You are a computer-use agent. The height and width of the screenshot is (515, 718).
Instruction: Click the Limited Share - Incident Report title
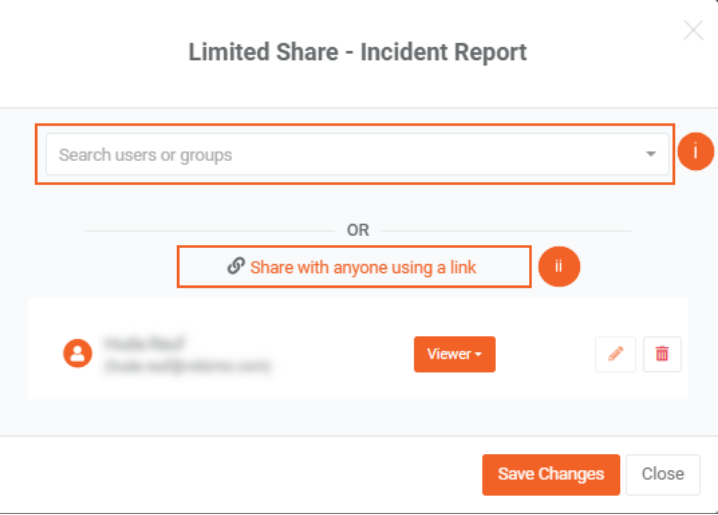tap(358, 52)
